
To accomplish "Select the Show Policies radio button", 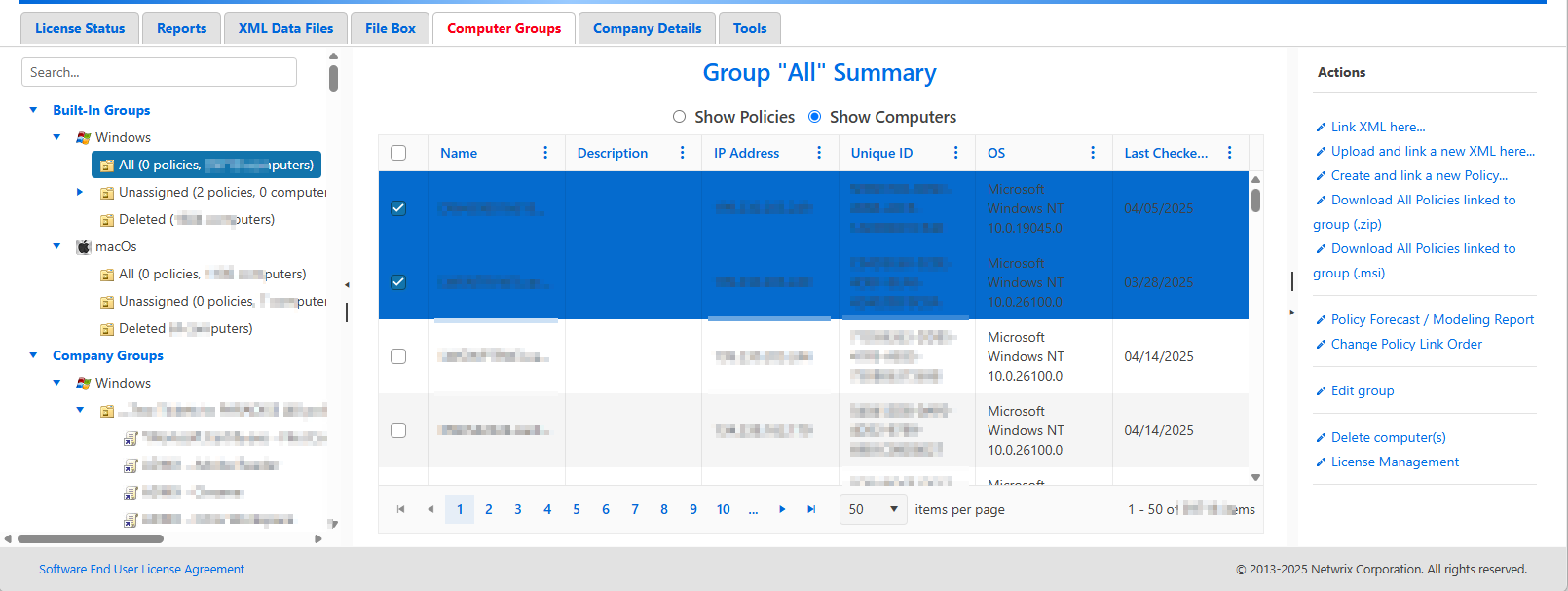I will (679, 117).
